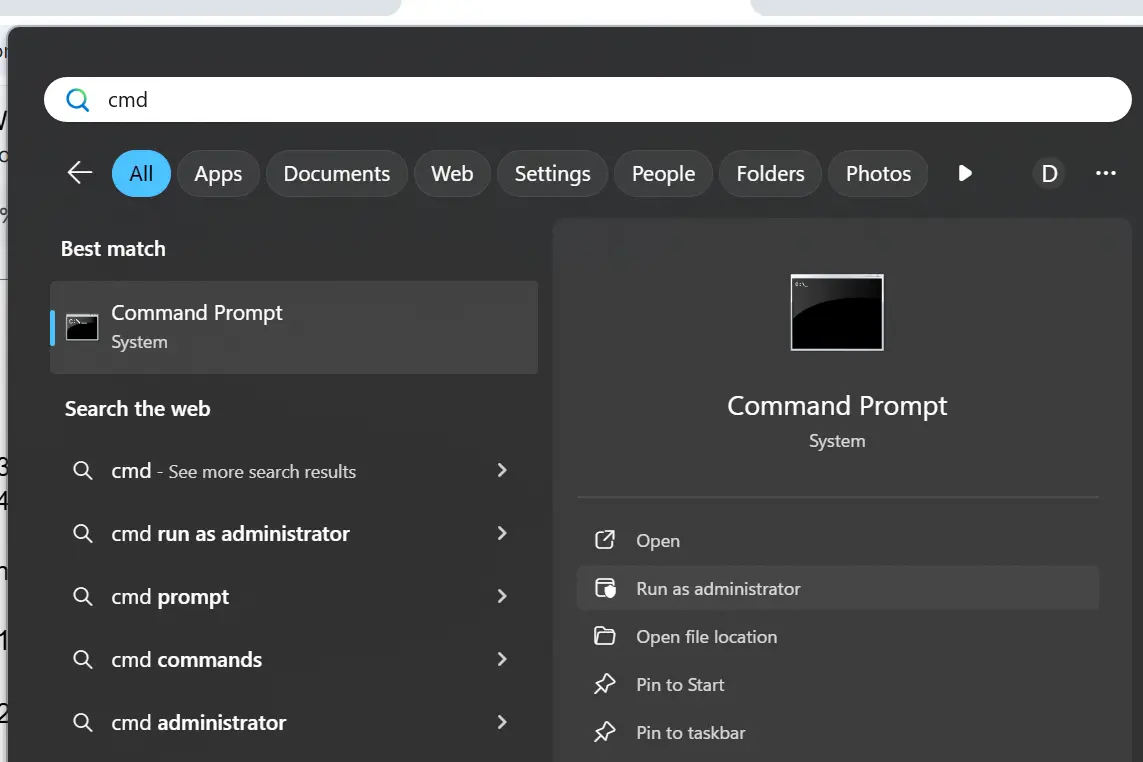Select the Settings filter tab
The image size is (1143, 762).
552,174
